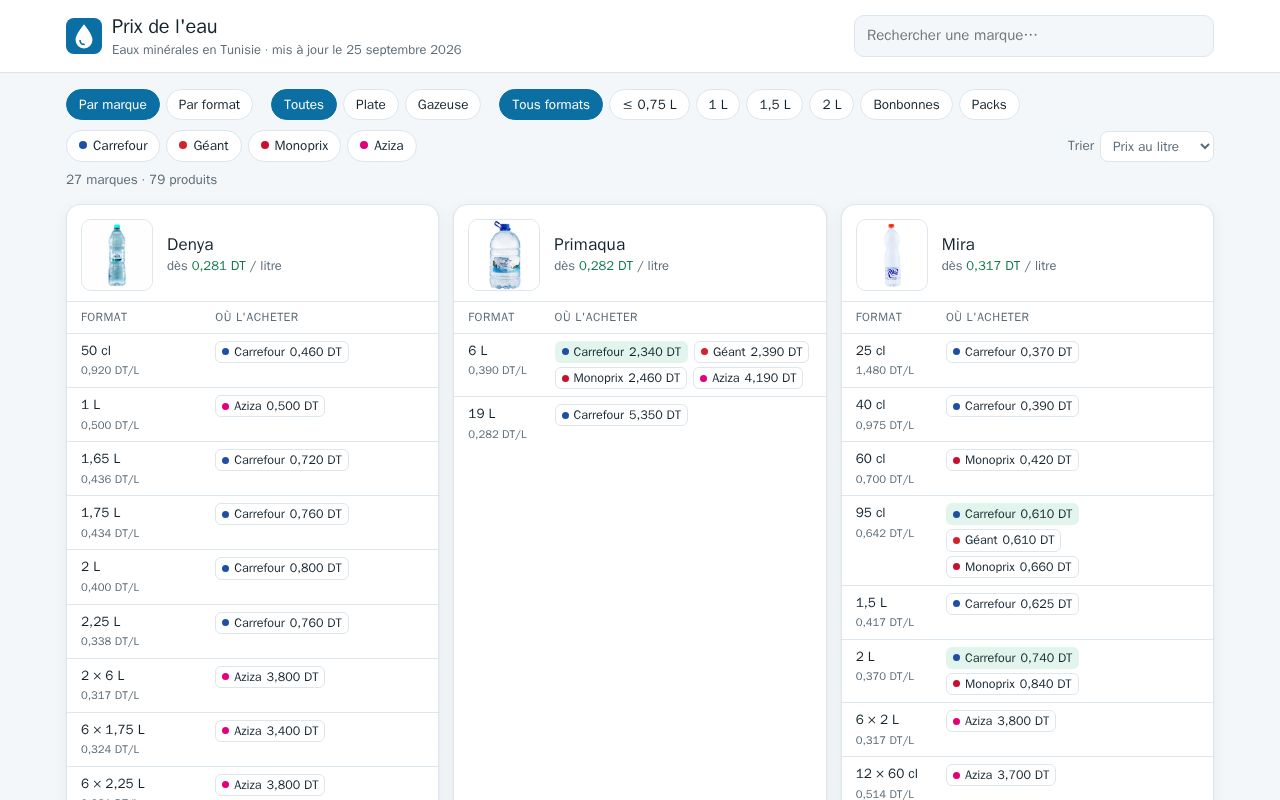Click the Primaqua brand name heading
This screenshot has width=1280, height=800.
pos(590,244)
